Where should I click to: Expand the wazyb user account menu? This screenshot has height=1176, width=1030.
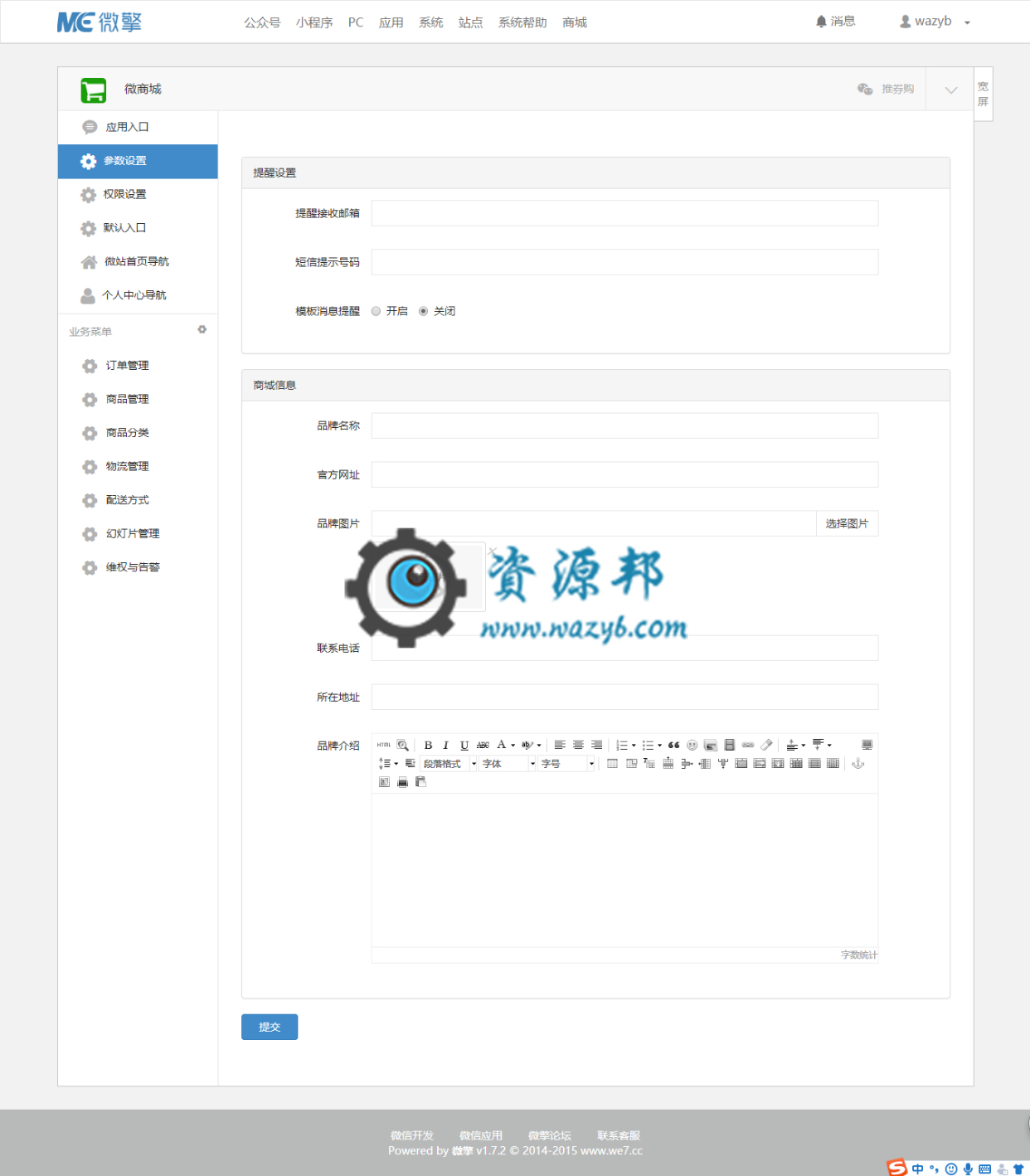click(935, 22)
